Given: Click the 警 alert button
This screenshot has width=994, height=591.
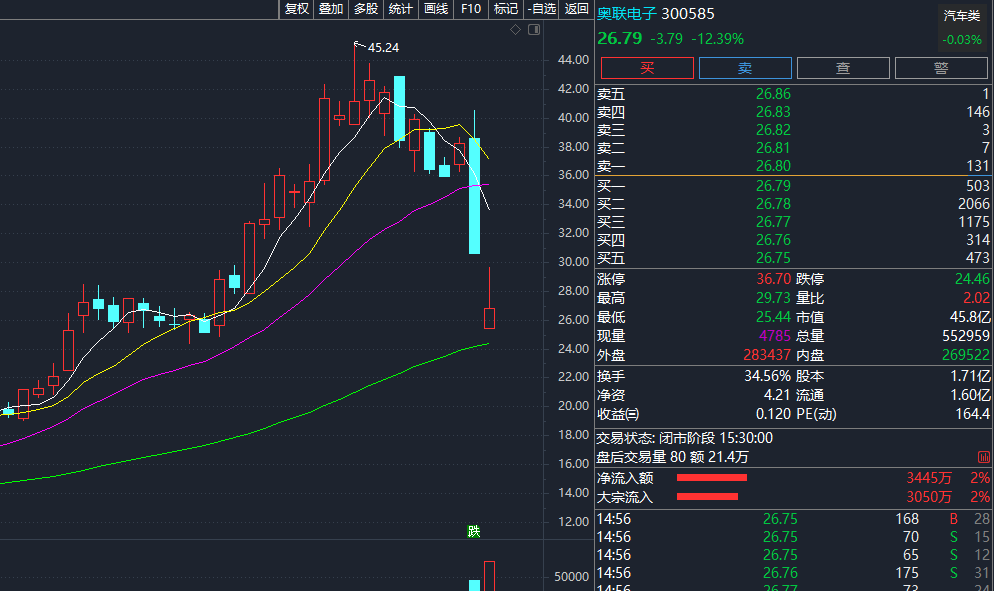Looking at the screenshot, I should coord(941,68).
